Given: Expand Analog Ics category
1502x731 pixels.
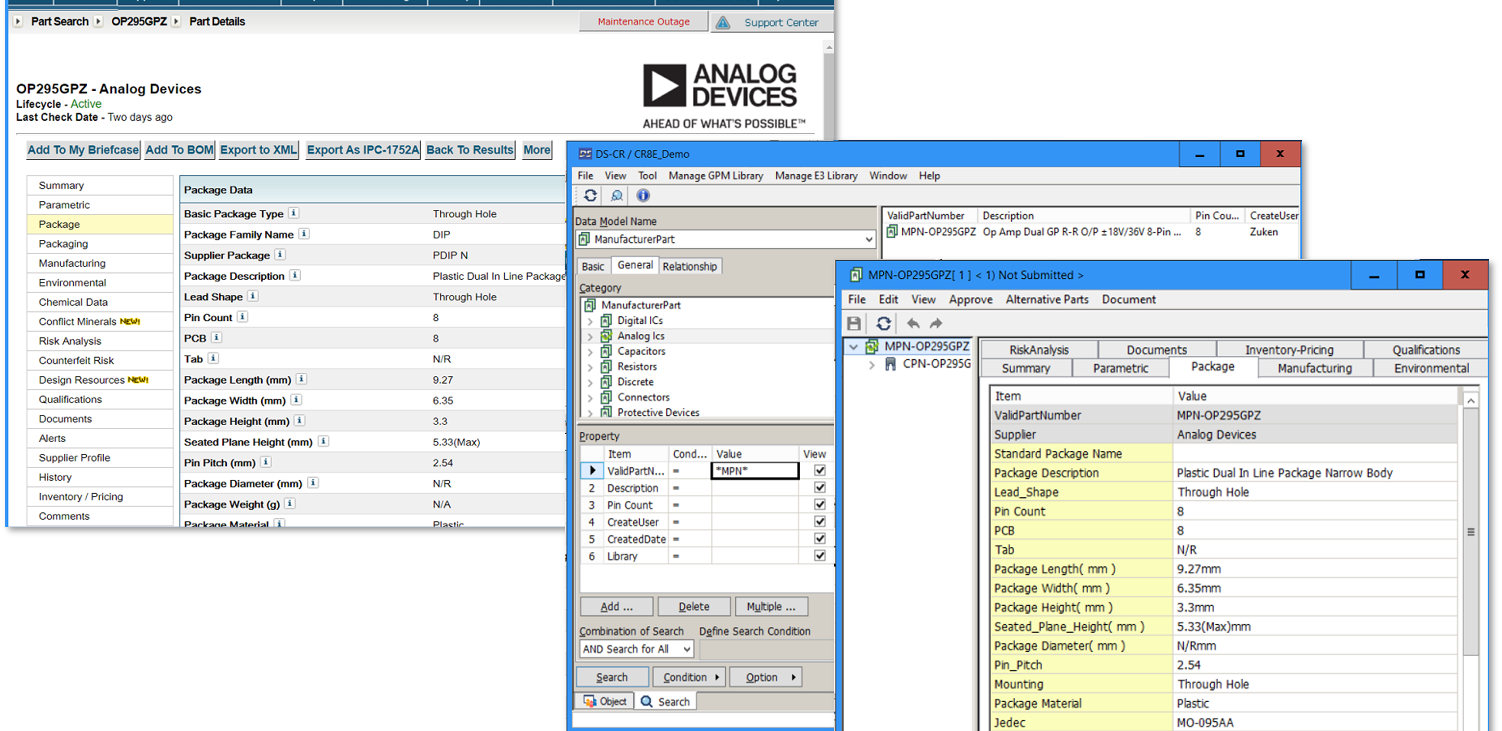Looking at the screenshot, I should coord(590,337).
